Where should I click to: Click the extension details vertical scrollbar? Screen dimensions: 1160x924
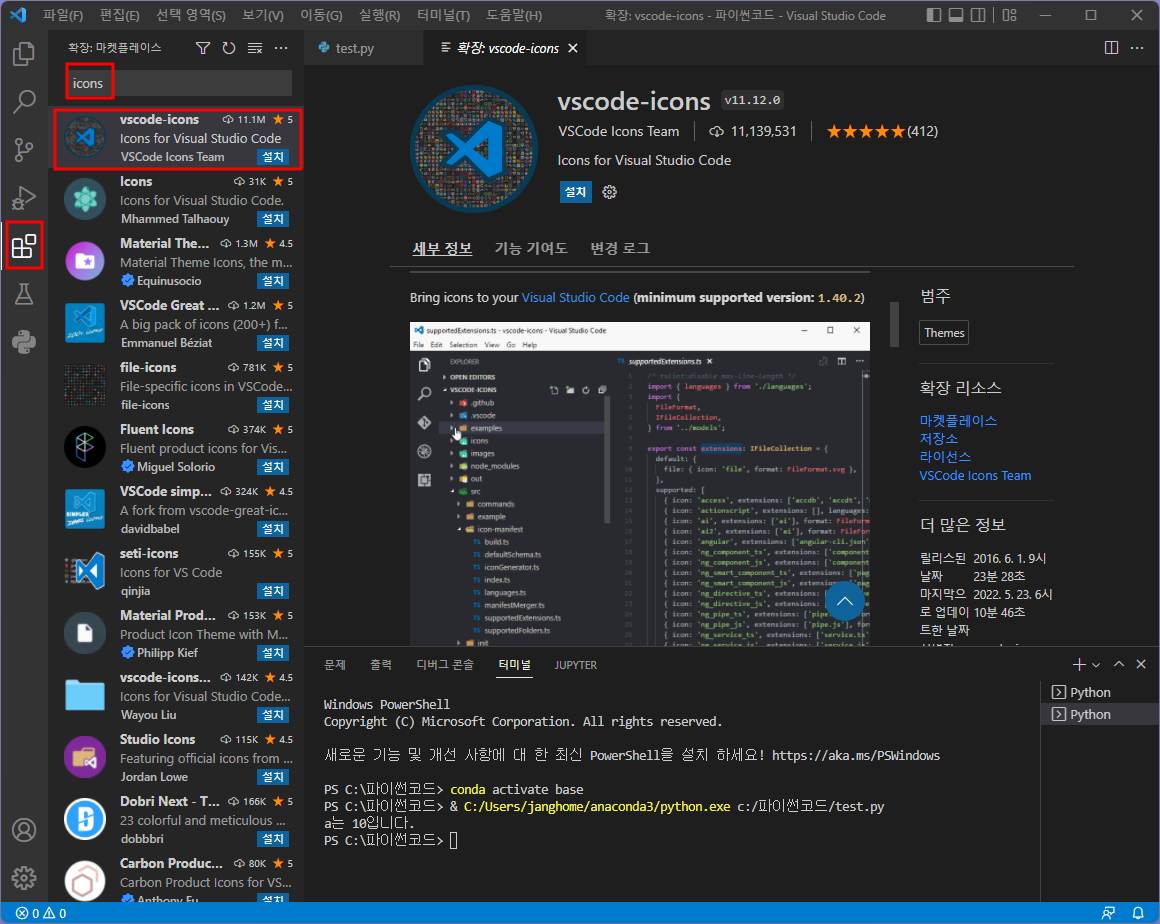point(894,324)
